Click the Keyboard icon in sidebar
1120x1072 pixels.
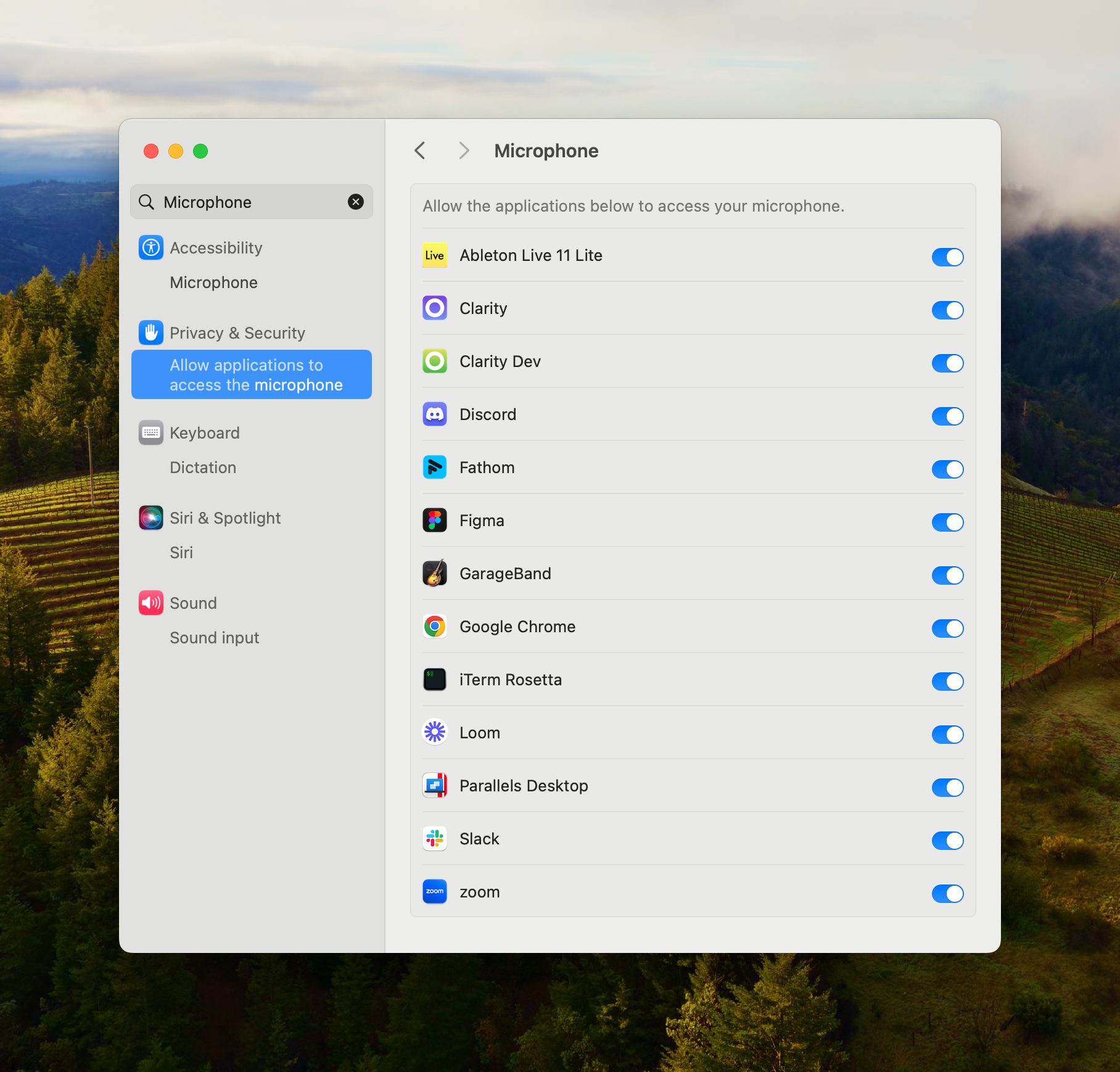(x=151, y=433)
